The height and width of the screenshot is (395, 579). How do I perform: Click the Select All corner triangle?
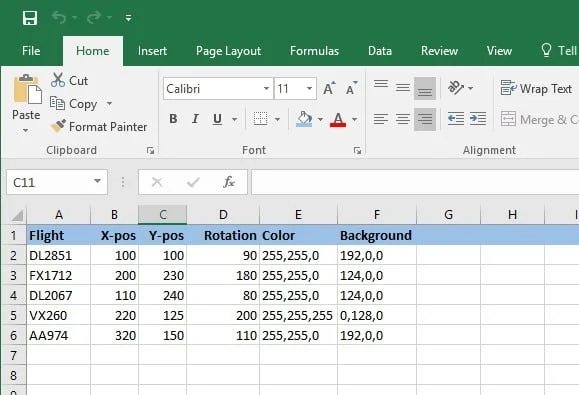tap(16, 215)
